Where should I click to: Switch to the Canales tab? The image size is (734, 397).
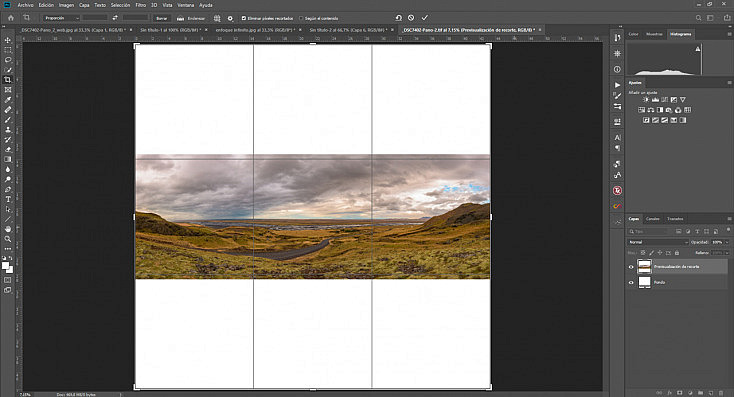point(653,219)
